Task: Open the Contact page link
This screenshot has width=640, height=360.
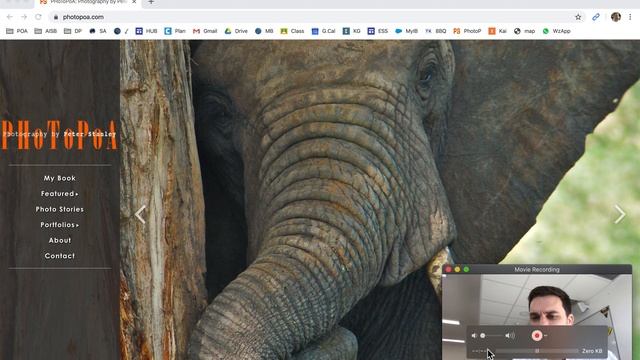Action: [60, 256]
